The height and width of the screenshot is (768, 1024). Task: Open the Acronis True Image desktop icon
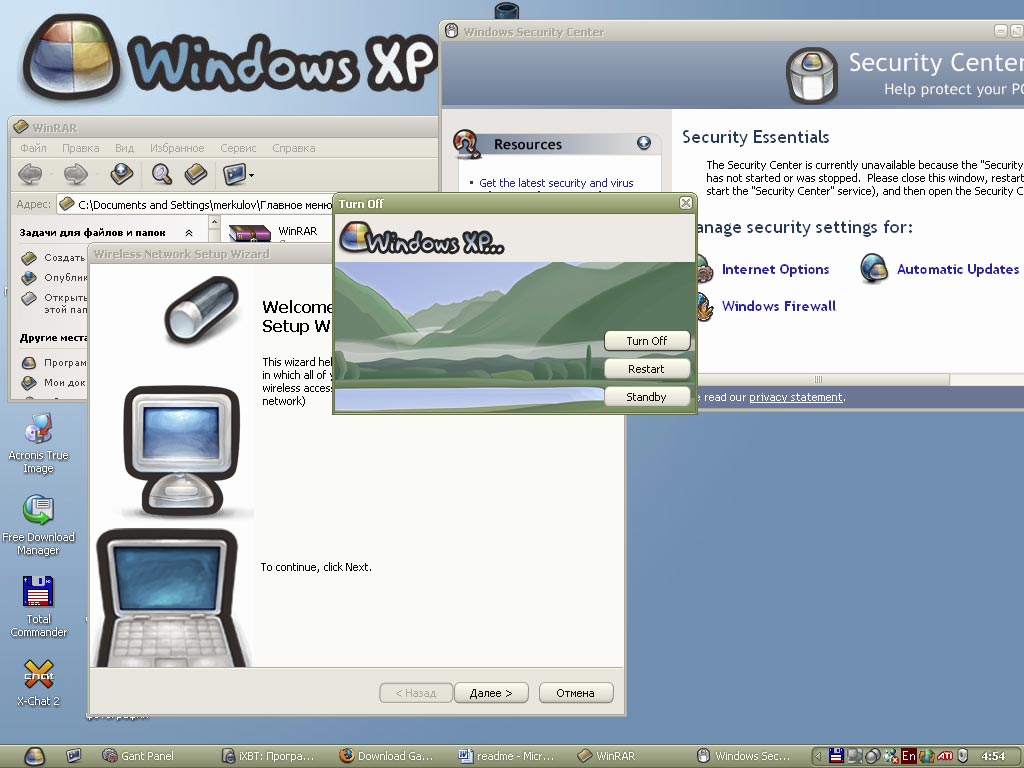38,443
